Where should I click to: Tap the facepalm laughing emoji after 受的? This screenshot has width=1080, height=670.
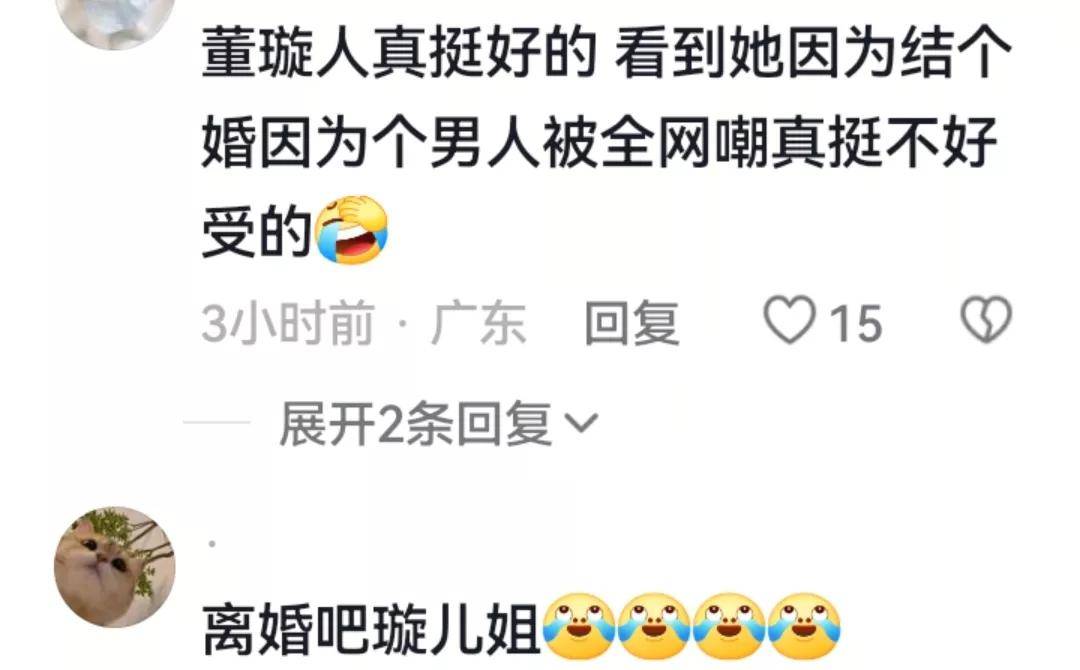tap(351, 230)
